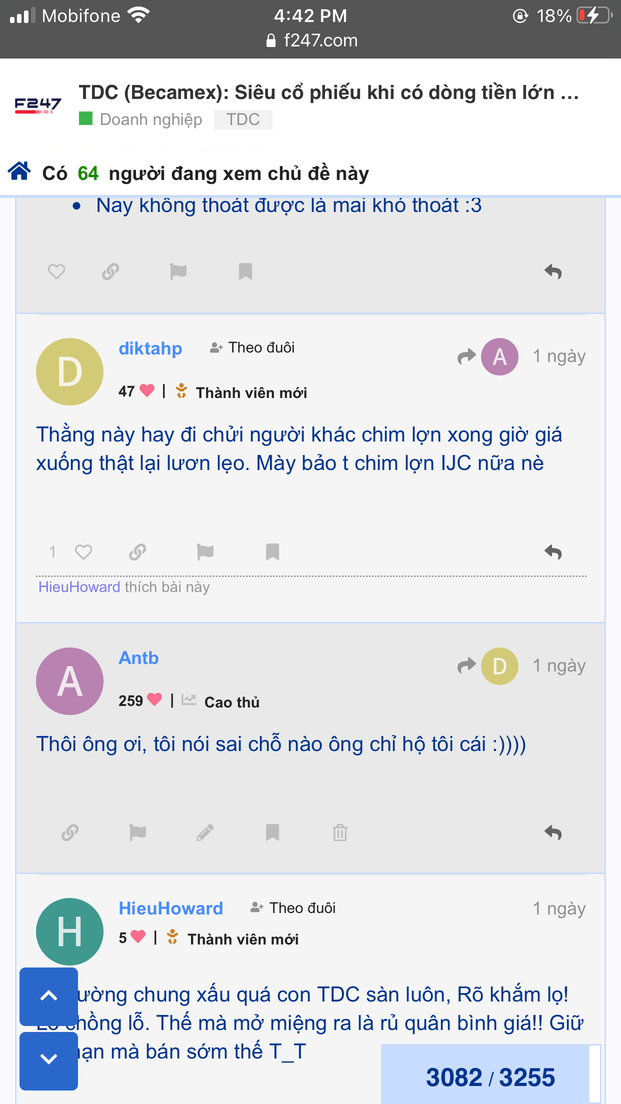Delete Antb's post with trash icon

click(x=340, y=832)
